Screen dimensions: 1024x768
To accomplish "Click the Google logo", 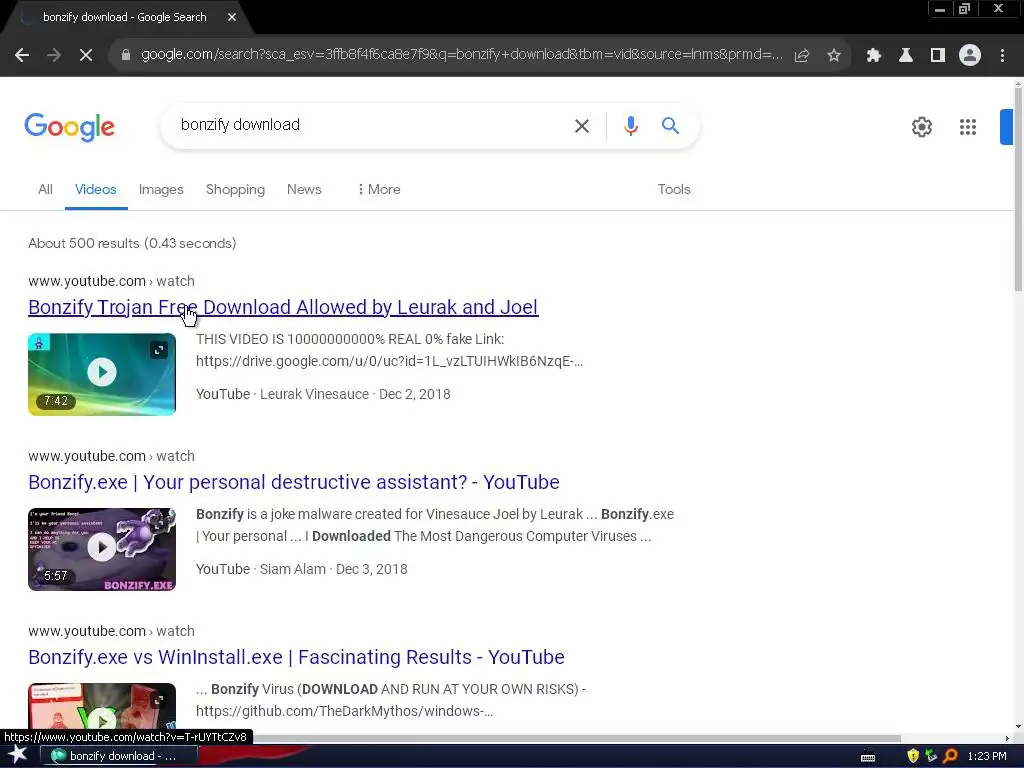I will click(69, 127).
